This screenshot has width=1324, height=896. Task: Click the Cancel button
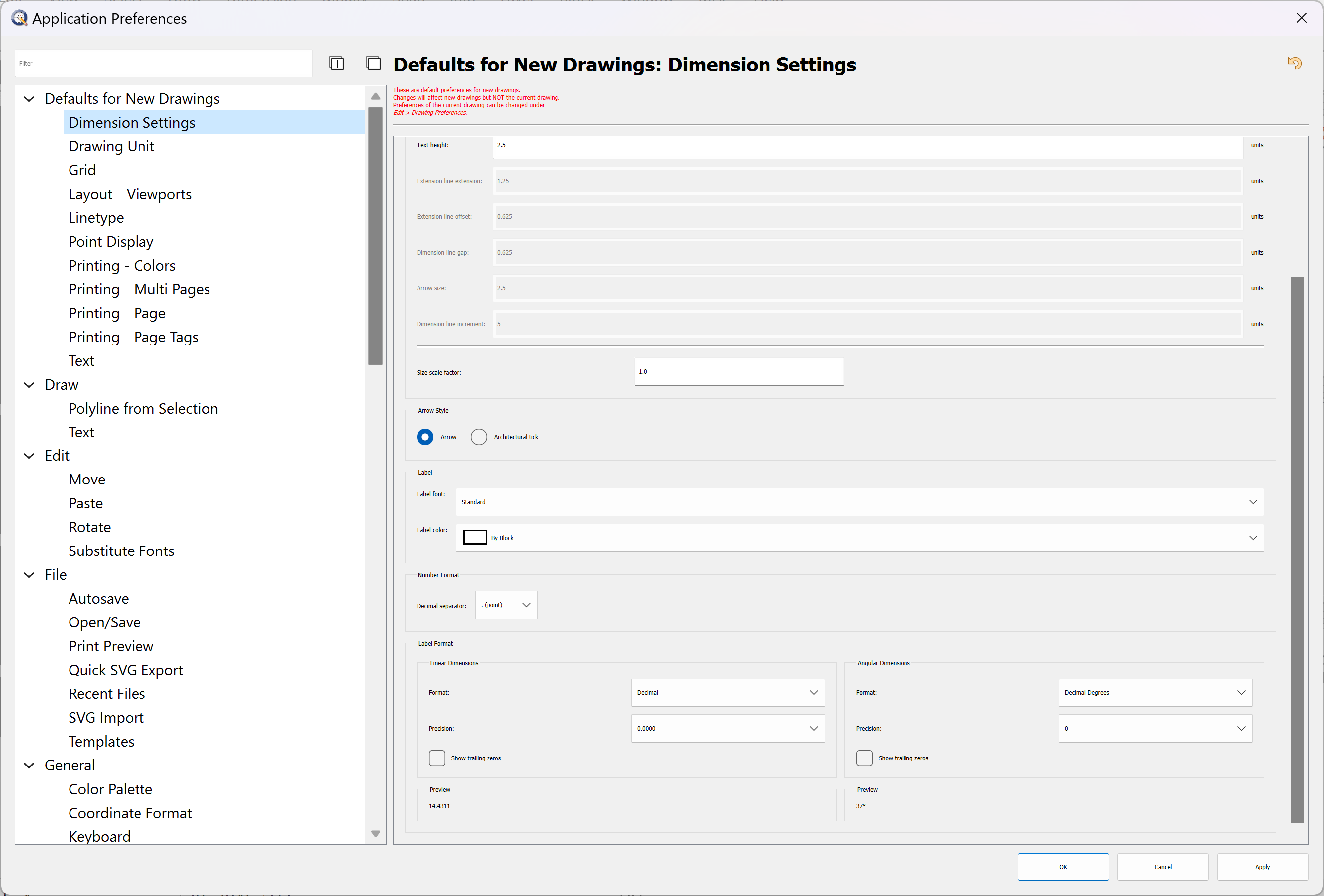1162,866
